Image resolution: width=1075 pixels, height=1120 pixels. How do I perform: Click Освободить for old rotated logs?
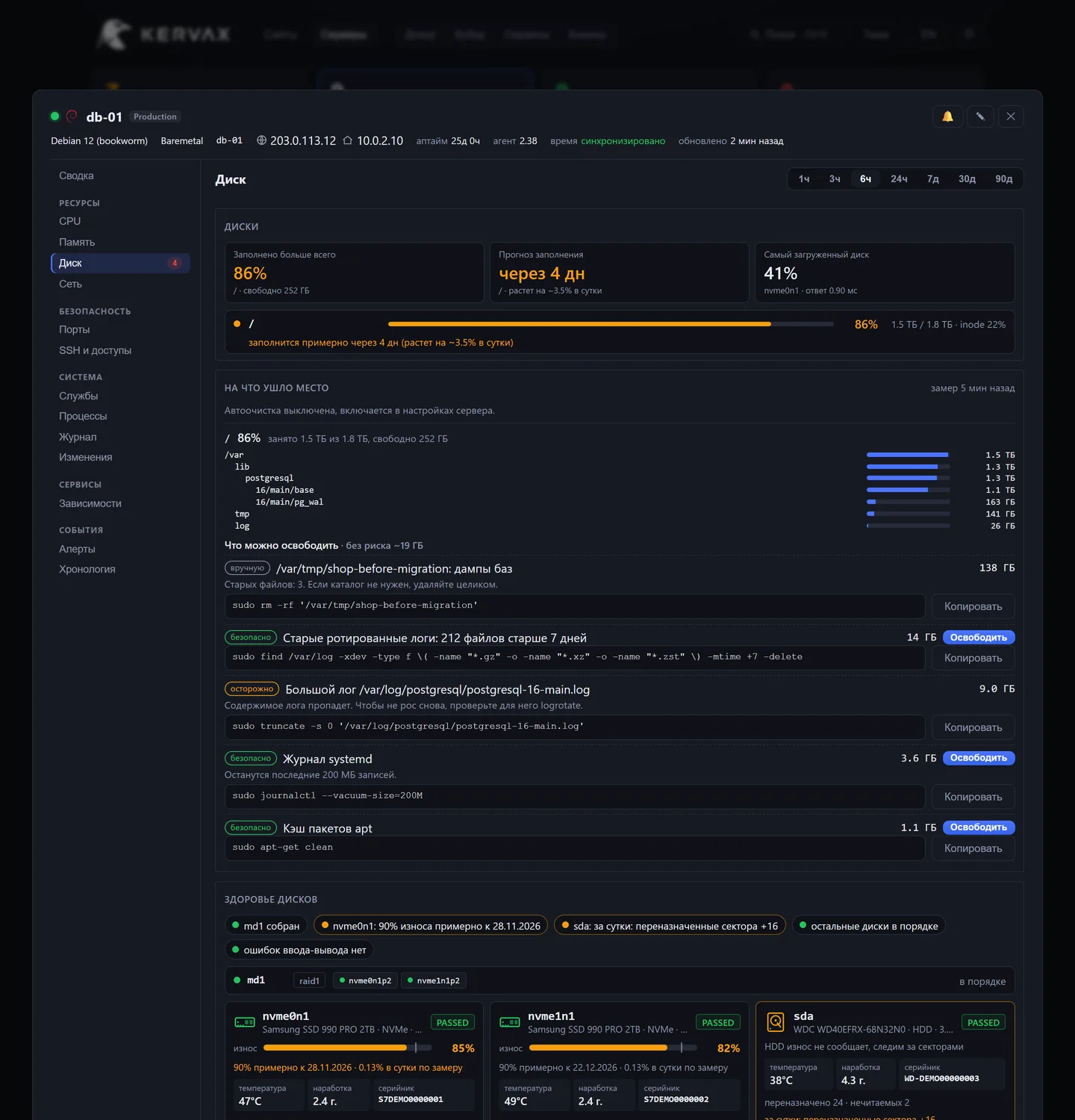point(978,638)
